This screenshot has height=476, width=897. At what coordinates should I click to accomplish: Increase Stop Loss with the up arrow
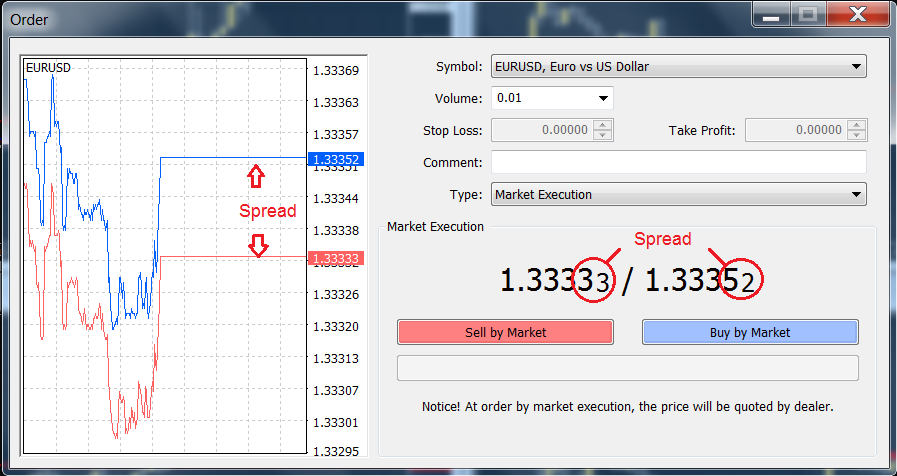603,125
